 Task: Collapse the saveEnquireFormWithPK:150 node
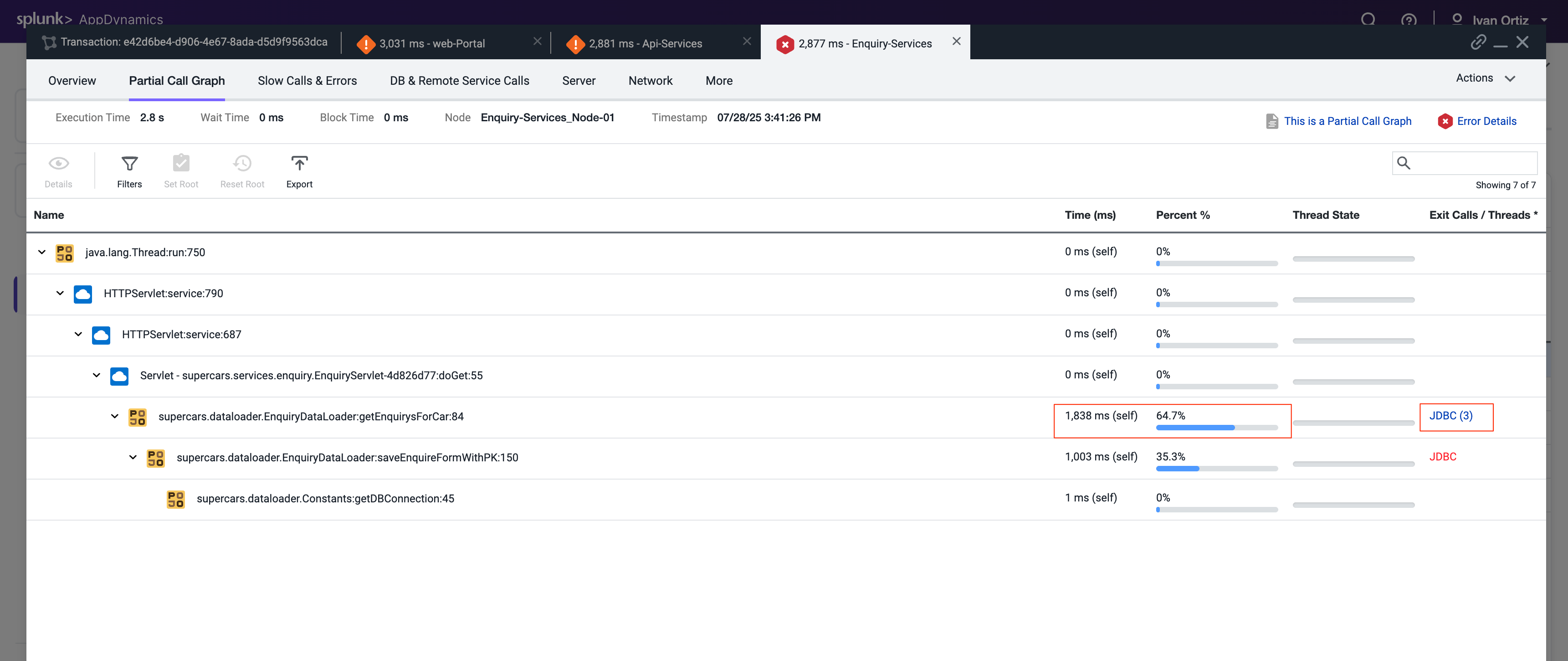point(133,458)
